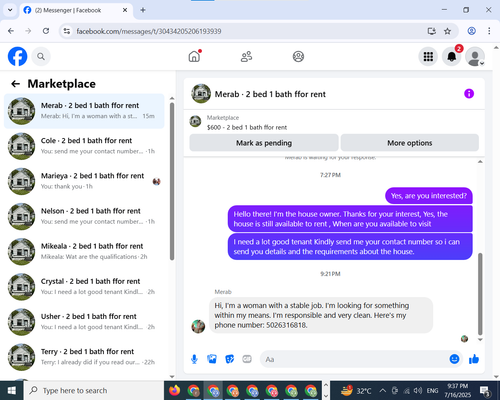Click conversation list scrollbar
Image resolution: width=500 pixels, height=400 pixels.
172,182
